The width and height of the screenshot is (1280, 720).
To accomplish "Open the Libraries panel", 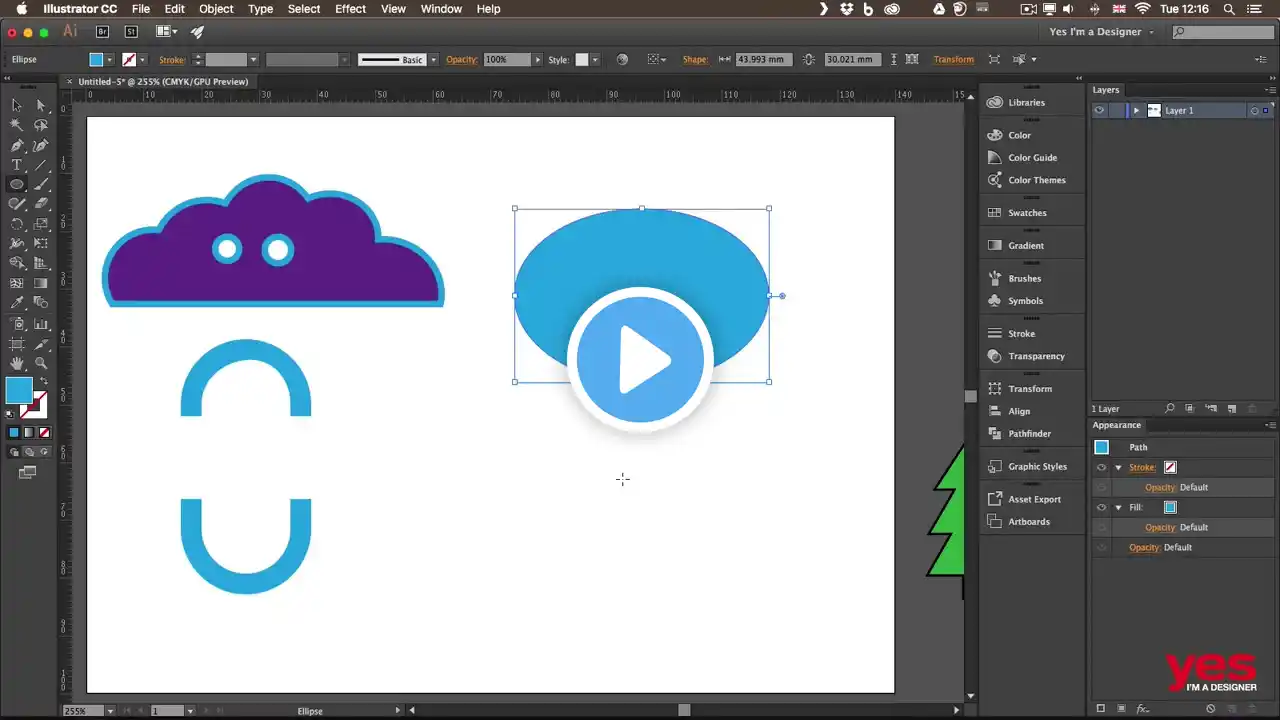I will click(x=1026, y=103).
